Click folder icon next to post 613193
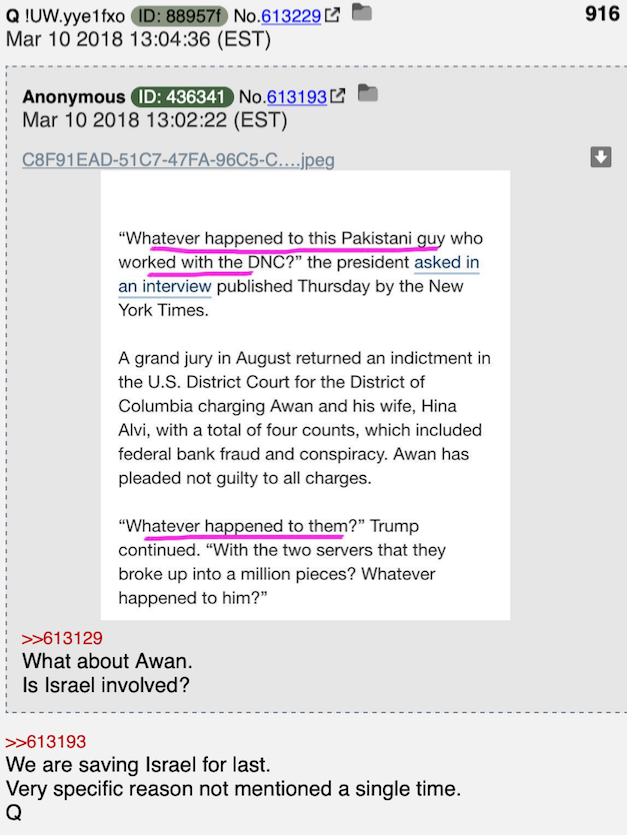Viewport: 627px width, 835px height. pos(368,93)
